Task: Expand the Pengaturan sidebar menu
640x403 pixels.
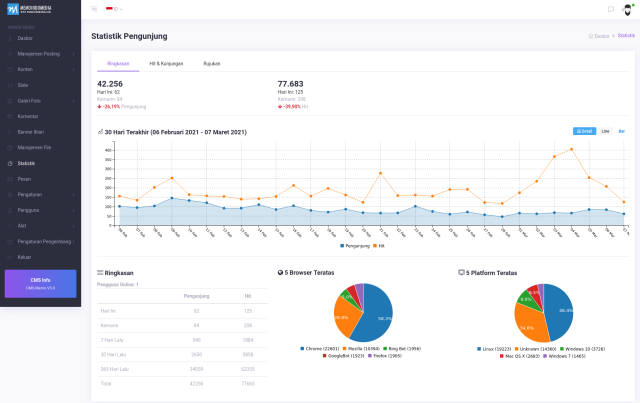Action: tap(30, 195)
